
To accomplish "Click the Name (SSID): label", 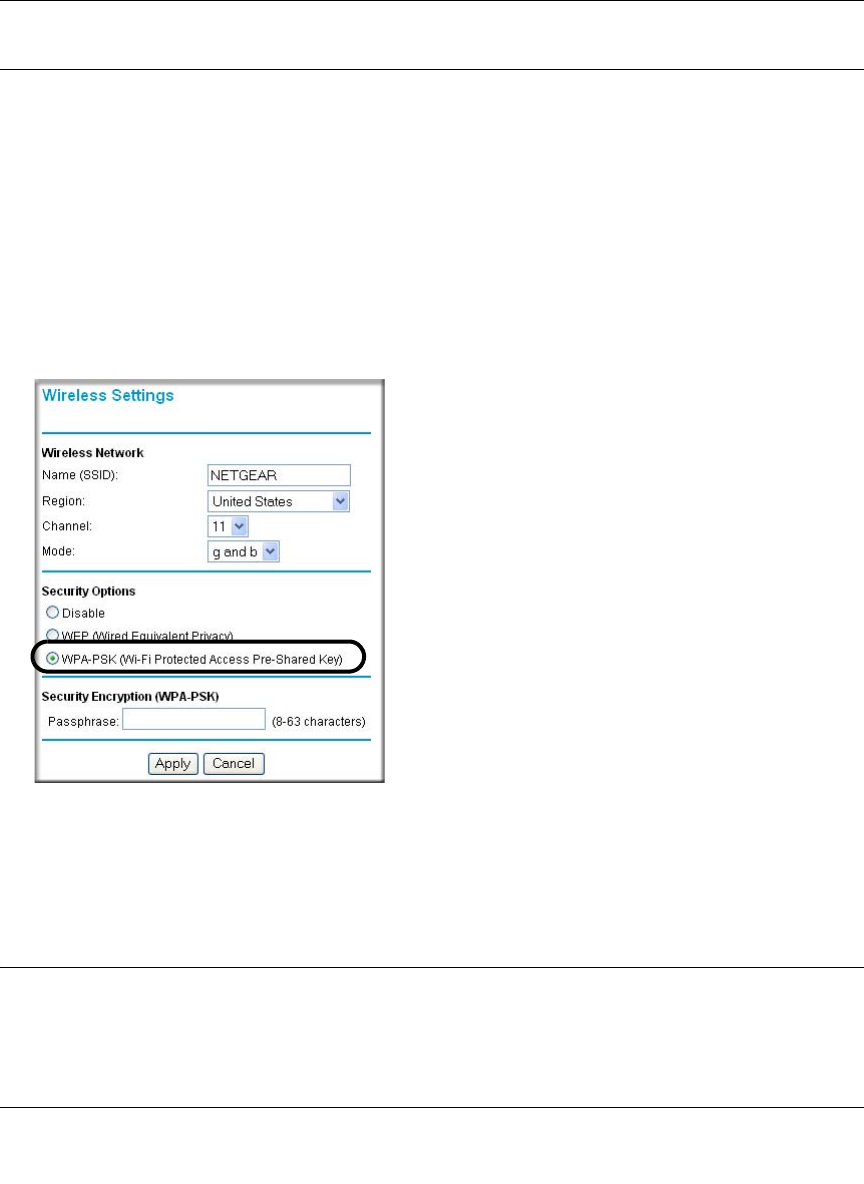I will click(80, 475).
